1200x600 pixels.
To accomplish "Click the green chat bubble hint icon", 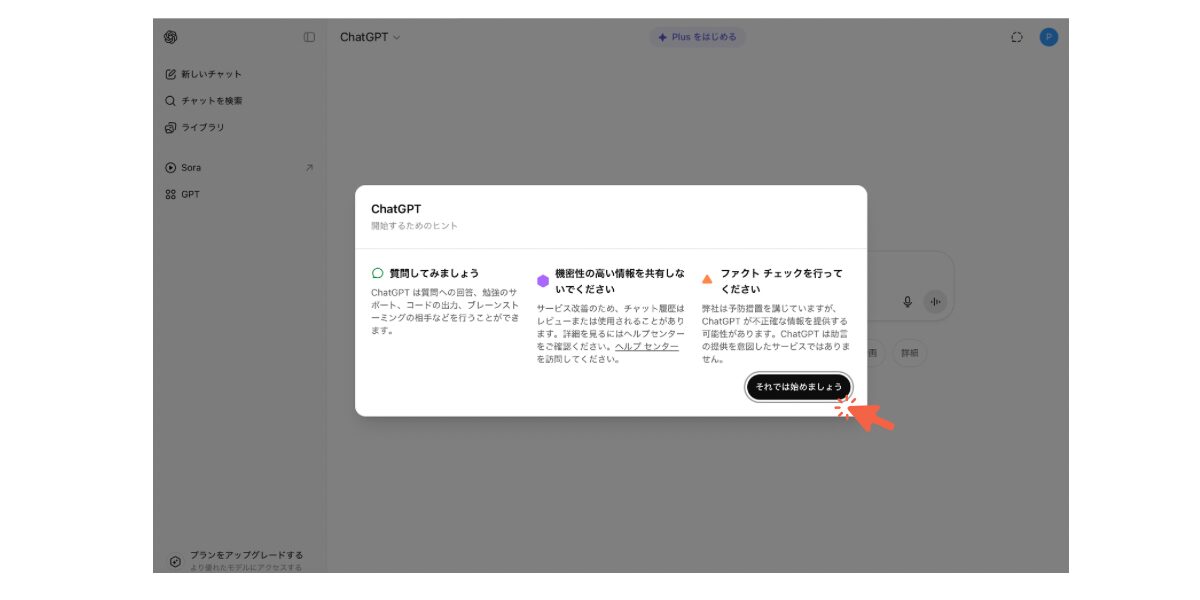I will click(377, 273).
